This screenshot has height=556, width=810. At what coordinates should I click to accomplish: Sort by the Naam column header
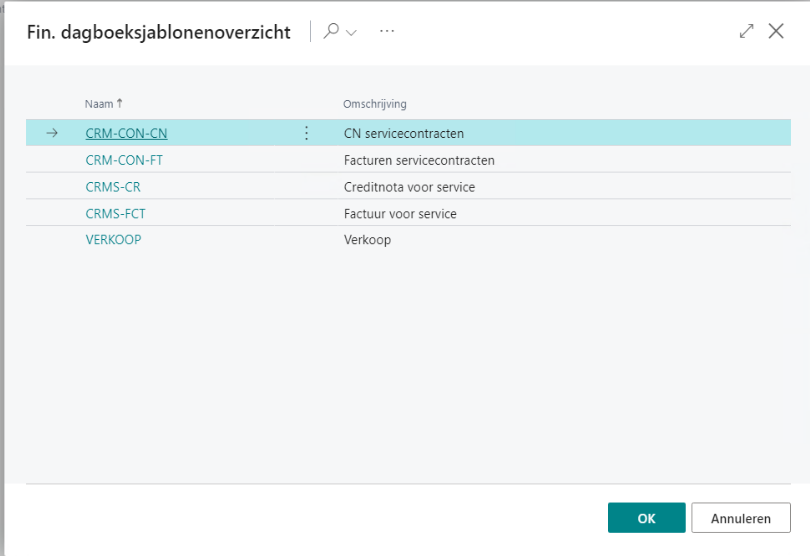pos(99,104)
